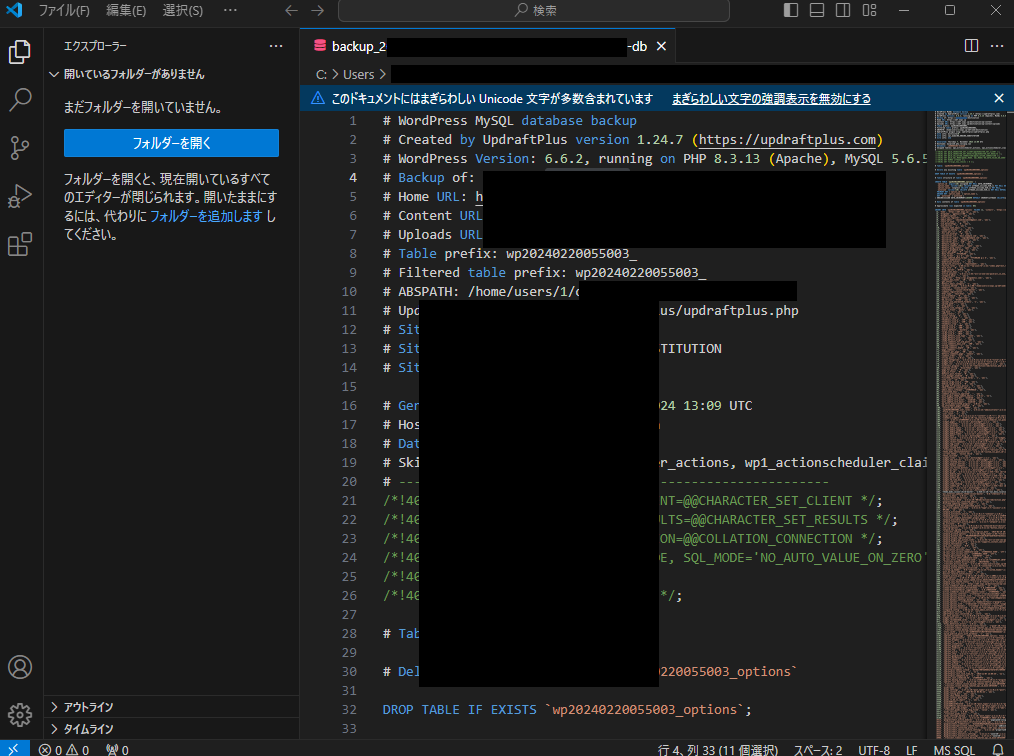Viewport: 1014px width, 756px height.
Task: Click the 検索 command center search box
Action: coord(535,10)
